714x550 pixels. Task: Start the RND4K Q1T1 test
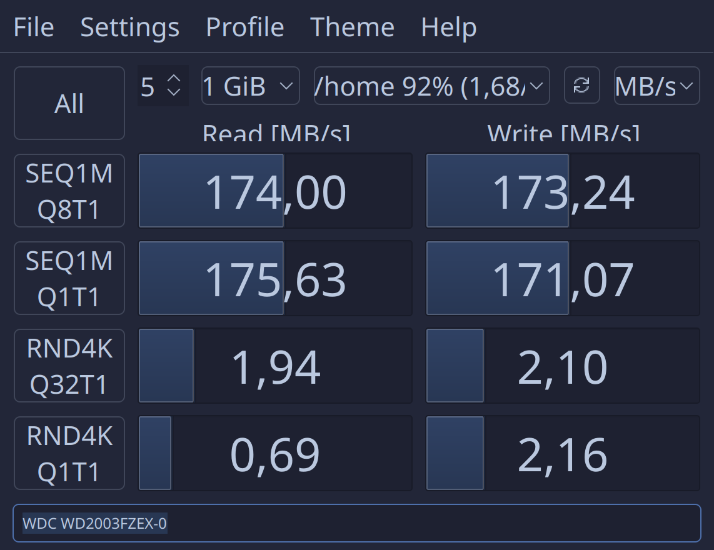pos(69,453)
